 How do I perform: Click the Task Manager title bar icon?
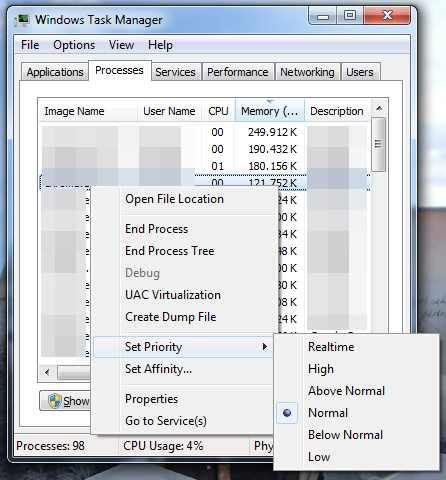pos(22,20)
